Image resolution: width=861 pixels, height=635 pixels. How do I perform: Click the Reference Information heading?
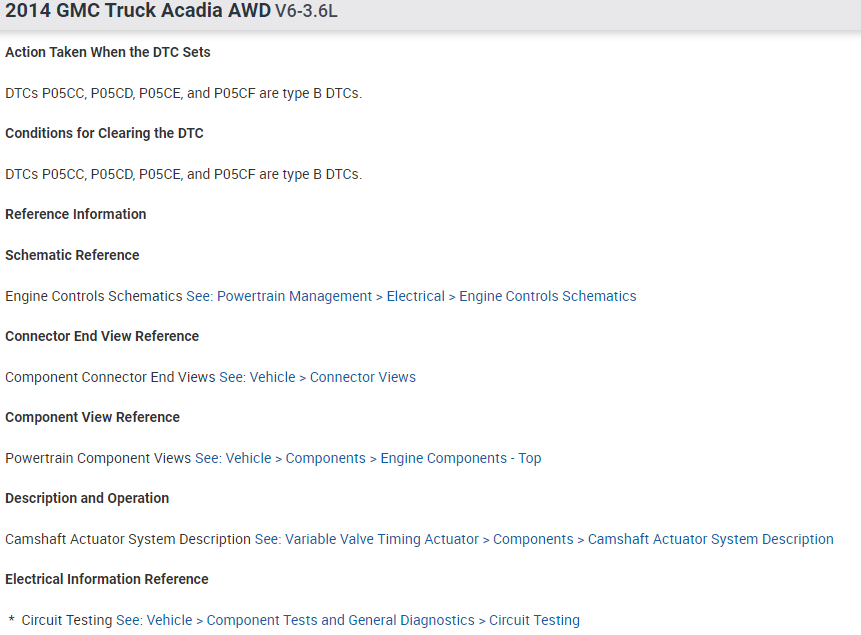[76, 214]
